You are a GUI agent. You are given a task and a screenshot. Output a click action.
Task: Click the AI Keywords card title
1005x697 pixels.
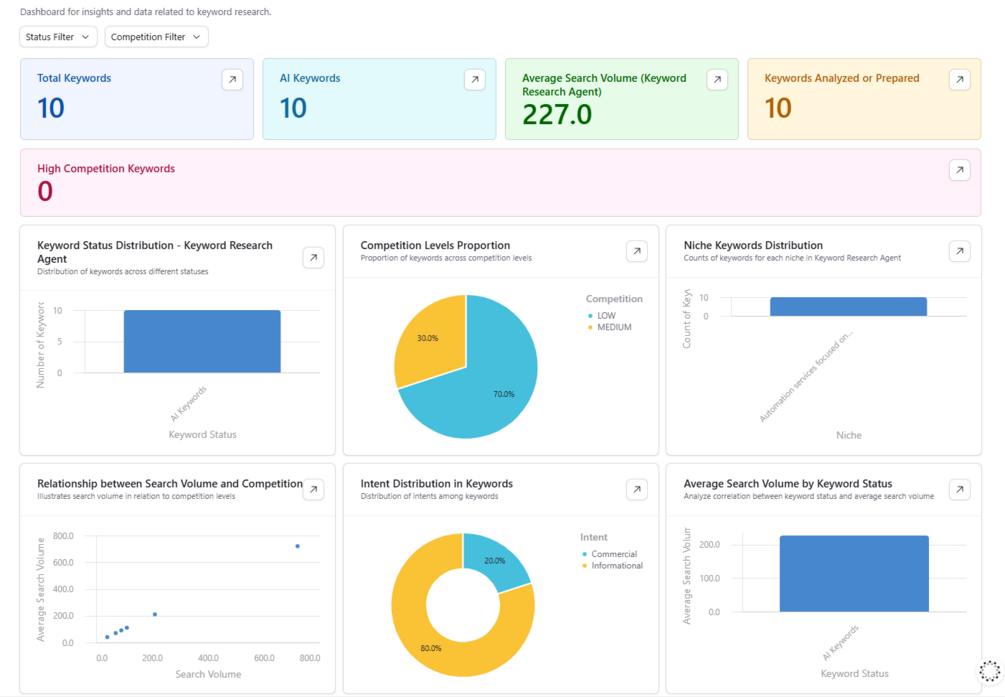pyautogui.click(x=310, y=78)
